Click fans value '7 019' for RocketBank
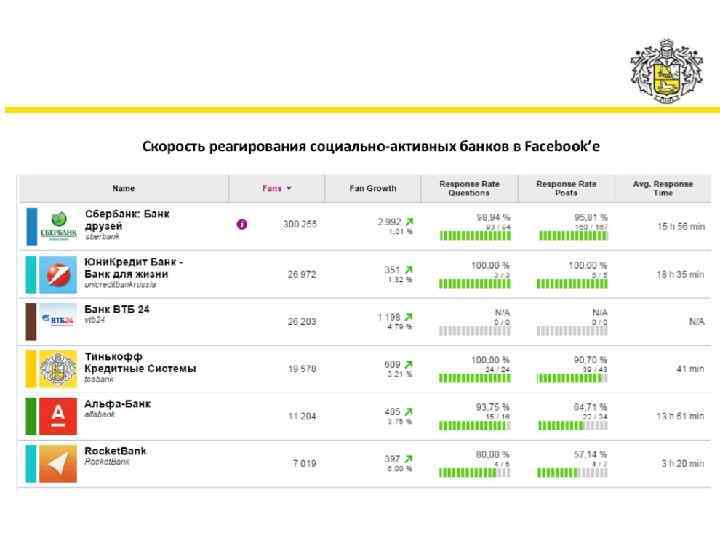 304,463
